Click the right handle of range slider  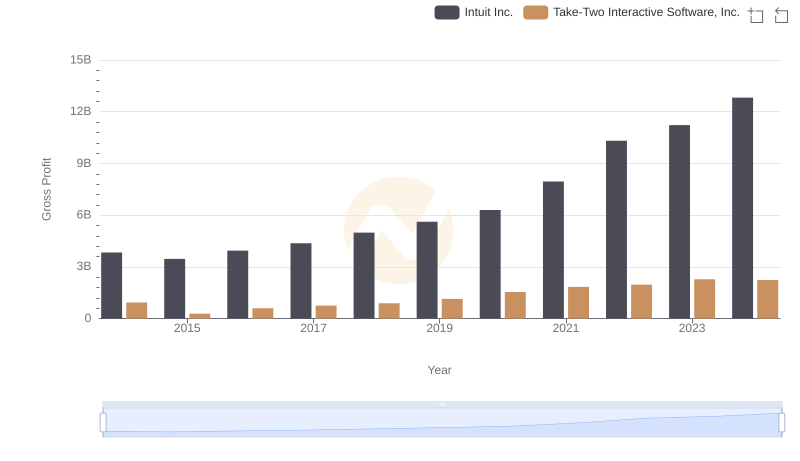(781, 423)
